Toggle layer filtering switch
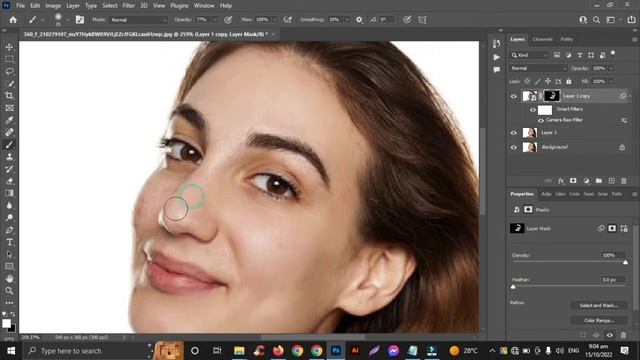Viewport: 640px width, 360px height. click(x=613, y=54)
